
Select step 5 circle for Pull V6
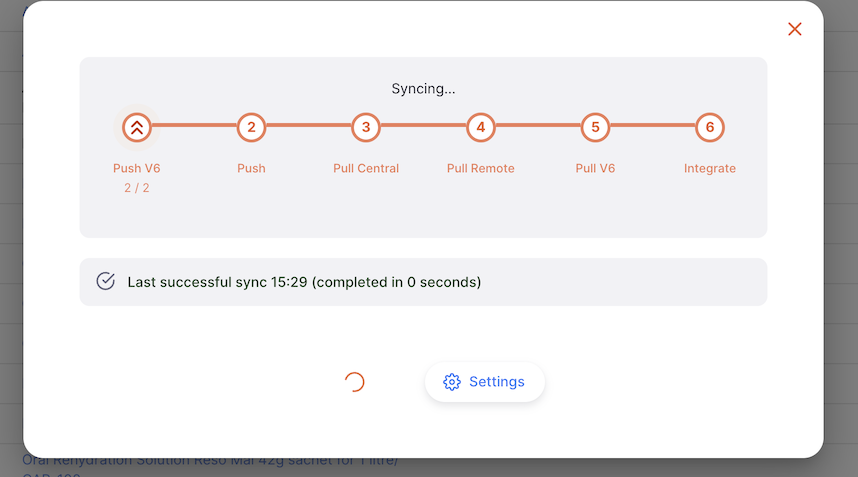[595, 127]
